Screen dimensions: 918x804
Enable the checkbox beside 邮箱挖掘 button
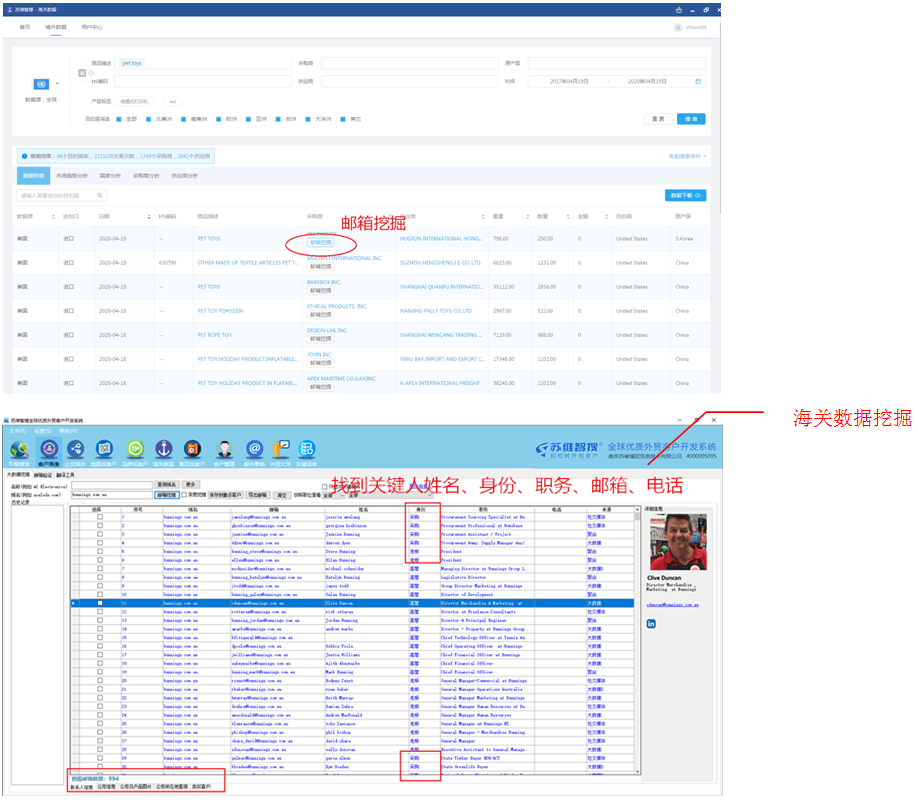[183, 494]
